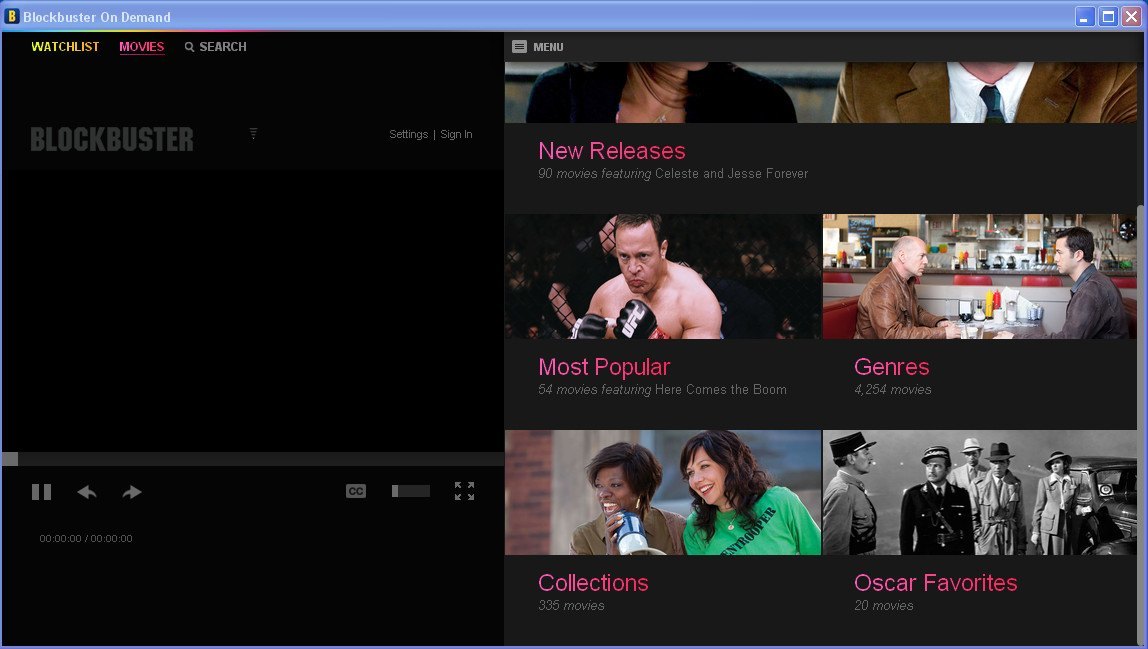Image resolution: width=1148 pixels, height=649 pixels.
Task: Click the BLOCKBUSTER logo
Action: coord(112,139)
